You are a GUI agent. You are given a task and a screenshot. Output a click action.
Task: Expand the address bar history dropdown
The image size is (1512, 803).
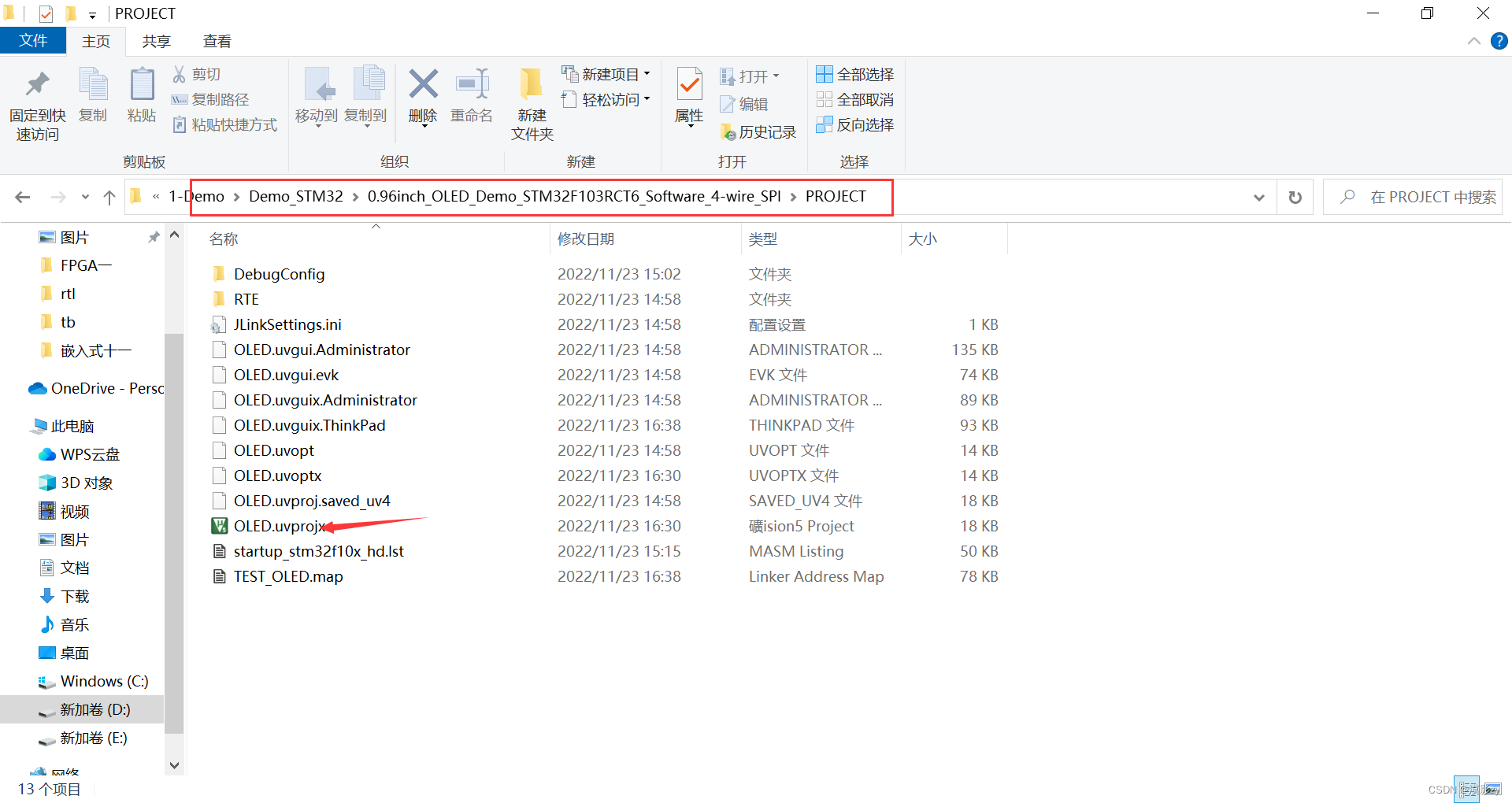[x=1258, y=198]
